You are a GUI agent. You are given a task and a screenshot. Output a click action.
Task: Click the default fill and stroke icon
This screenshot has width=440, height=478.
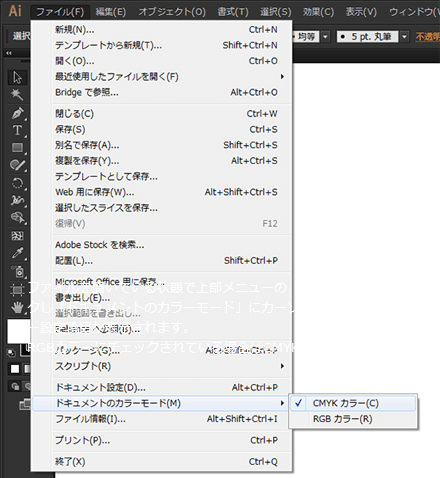coord(11,353)
